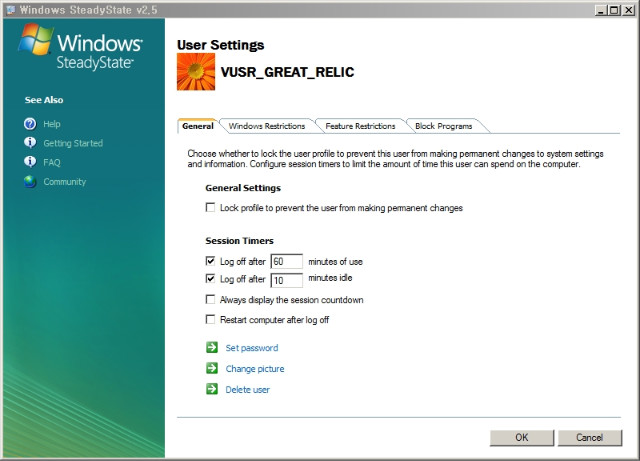The image size is (640, 461).
Task: Click the orange flower user picture
Action: 196,72
